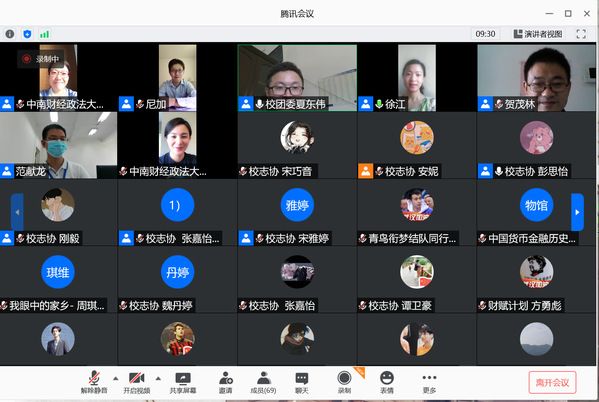Enter full screen mode icon
Viewport: 599px width, 402px height.
pos(581,34)
